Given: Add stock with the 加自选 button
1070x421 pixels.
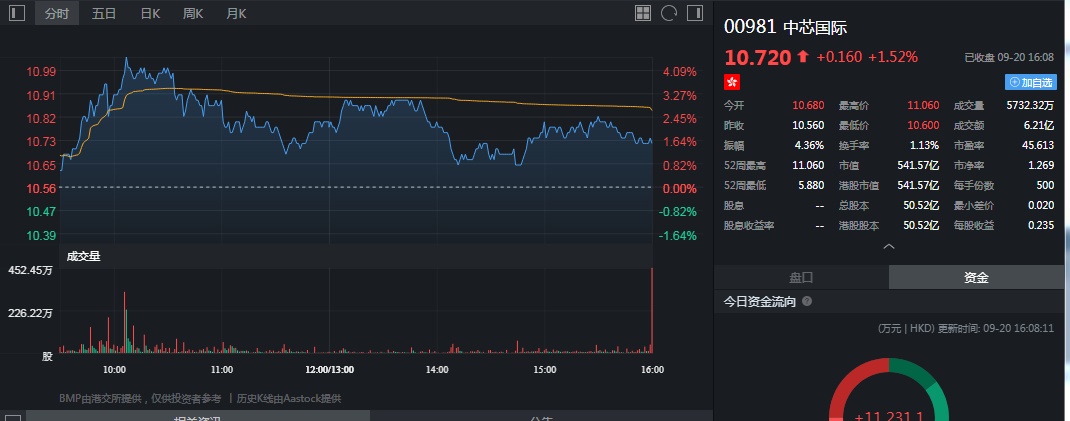Looking at the screenshot, I should (1031, 82).
